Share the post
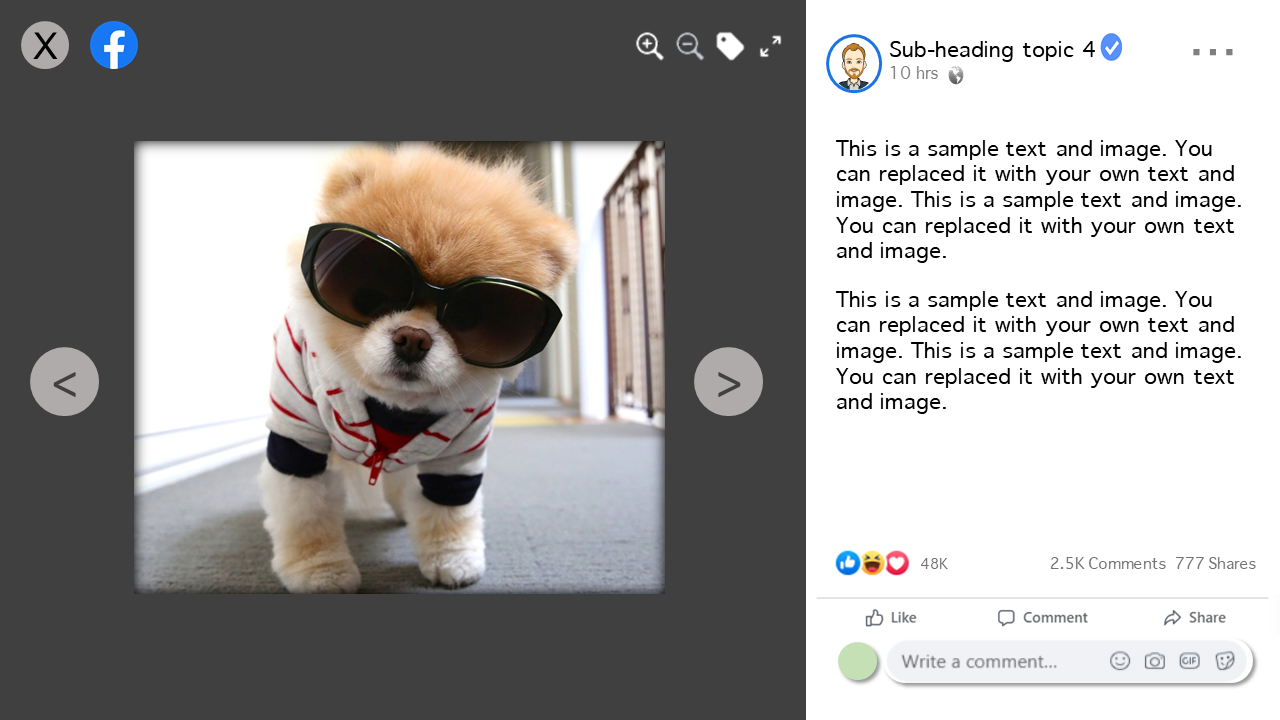 pos(1194,618)
